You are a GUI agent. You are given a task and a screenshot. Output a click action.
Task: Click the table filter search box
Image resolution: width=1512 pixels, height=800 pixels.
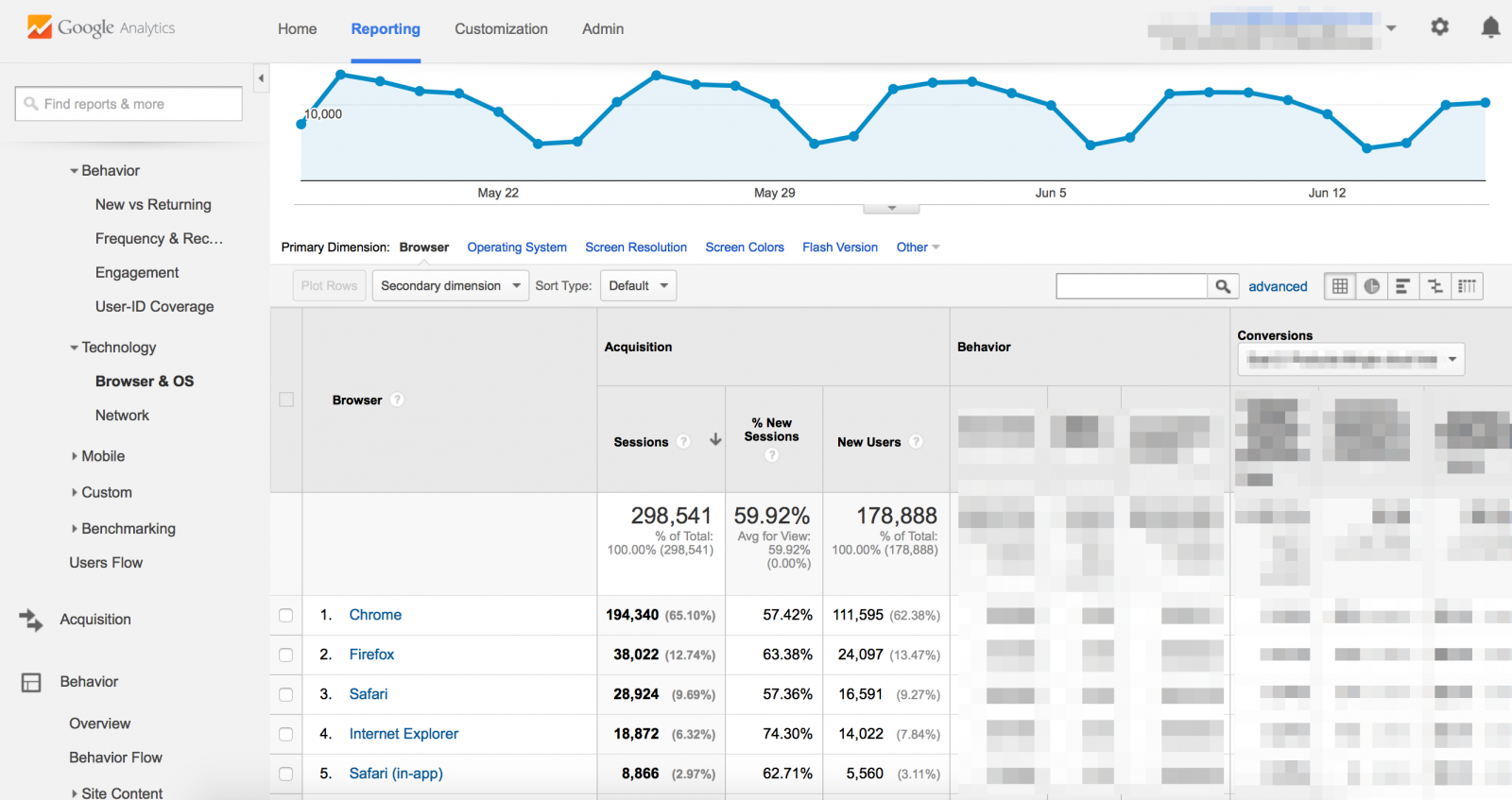point(1132,286)
